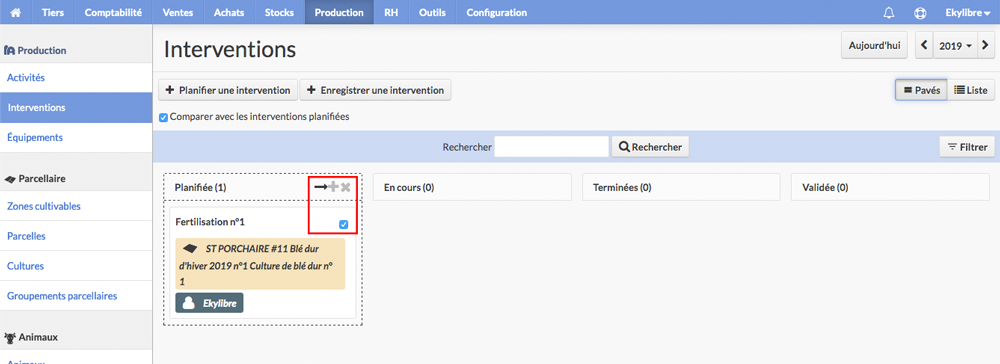
Task: Click the Ekylibre worker badge on card
Action: tap(209, 303)
